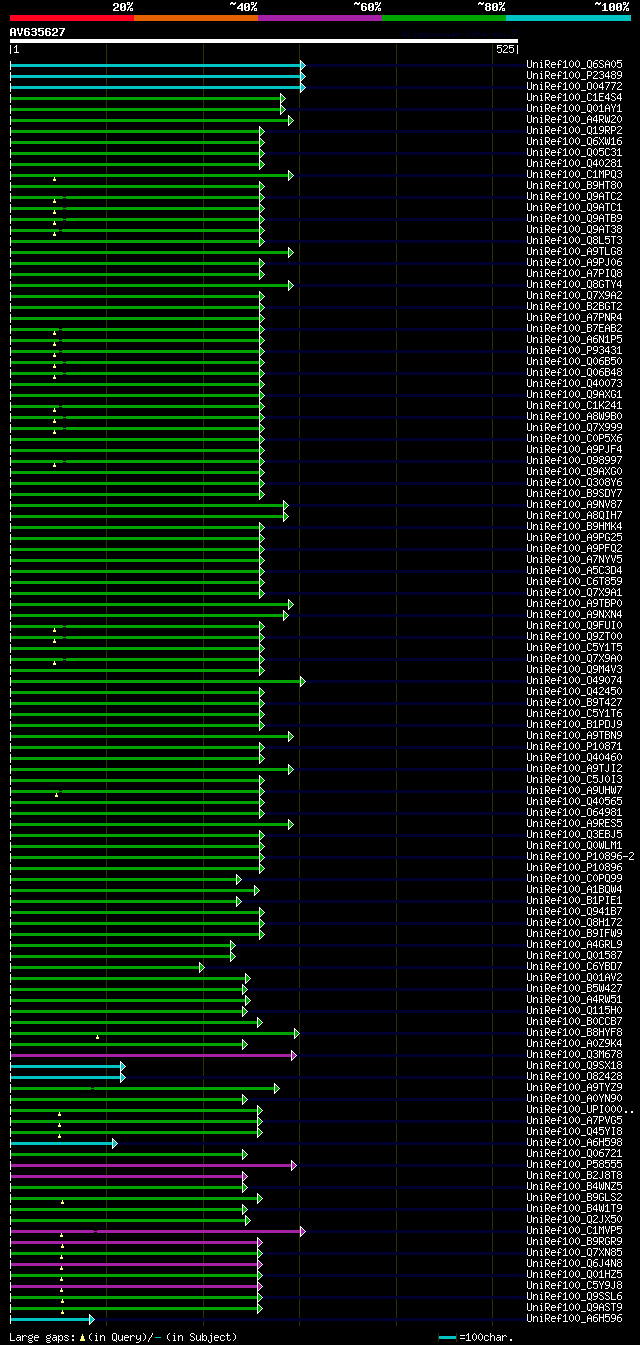The width and height of the screenshot is (640, 1345).
Task: Click the UniRef100_B9GLS2 label
Action: pyautogui.click(x=576, y=1198)
